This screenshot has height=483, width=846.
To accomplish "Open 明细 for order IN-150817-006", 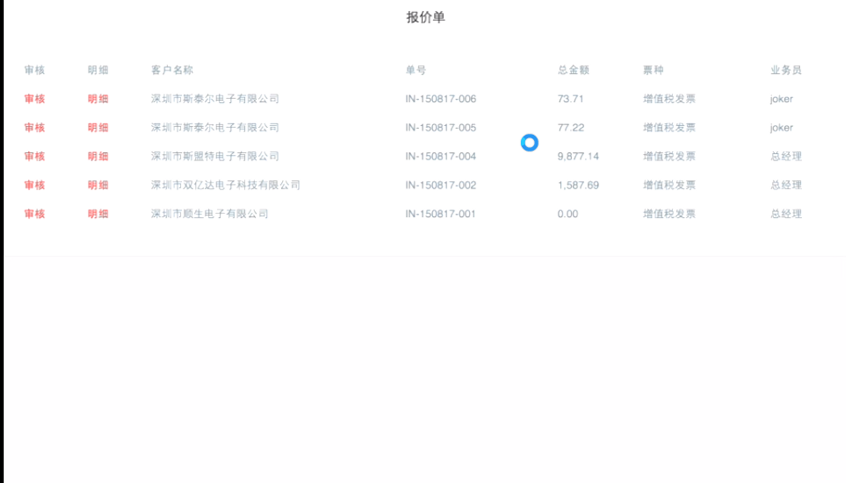I will pyautogui.click(x=98, y=99).
